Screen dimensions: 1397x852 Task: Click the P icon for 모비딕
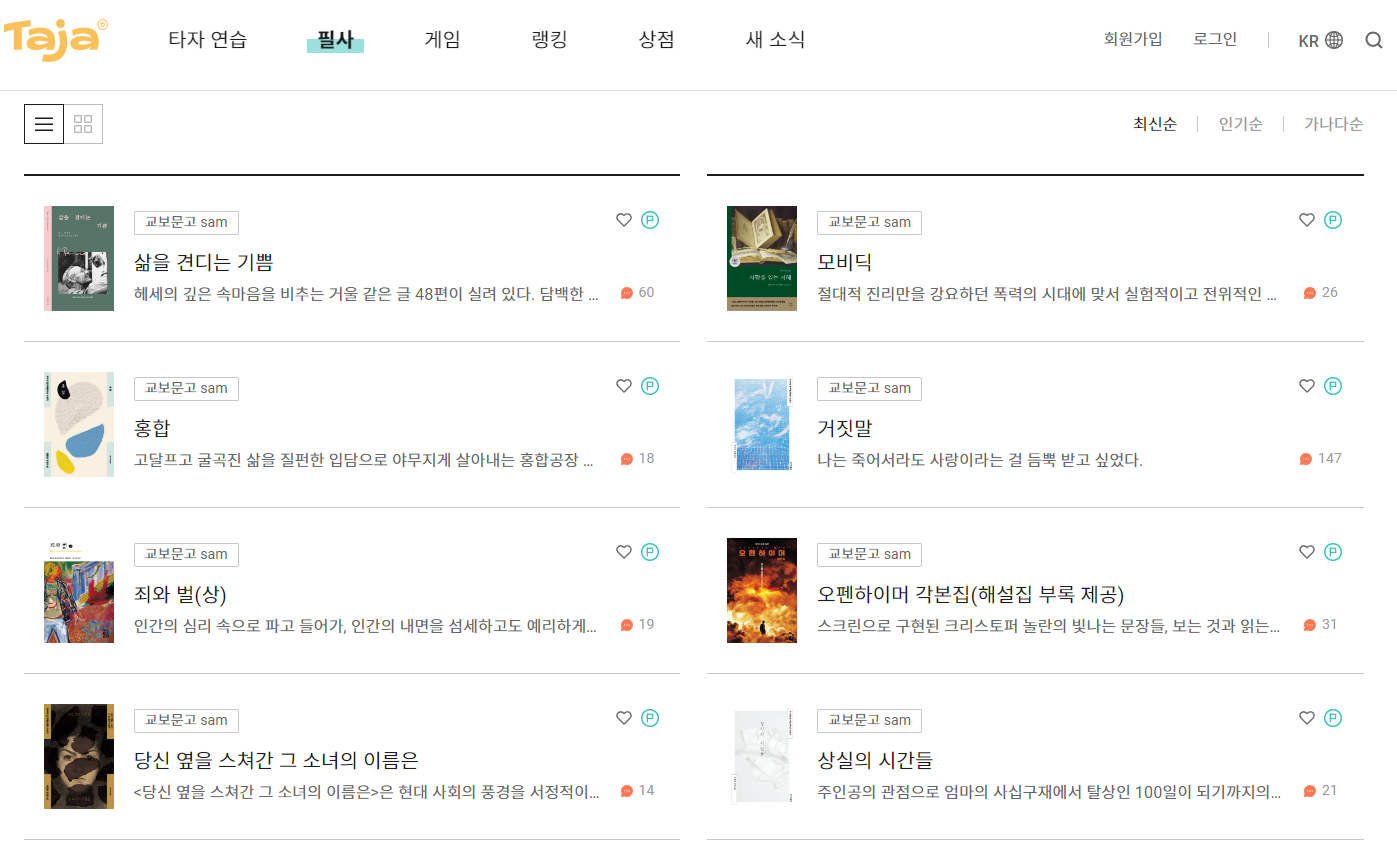click(1333, 220)
